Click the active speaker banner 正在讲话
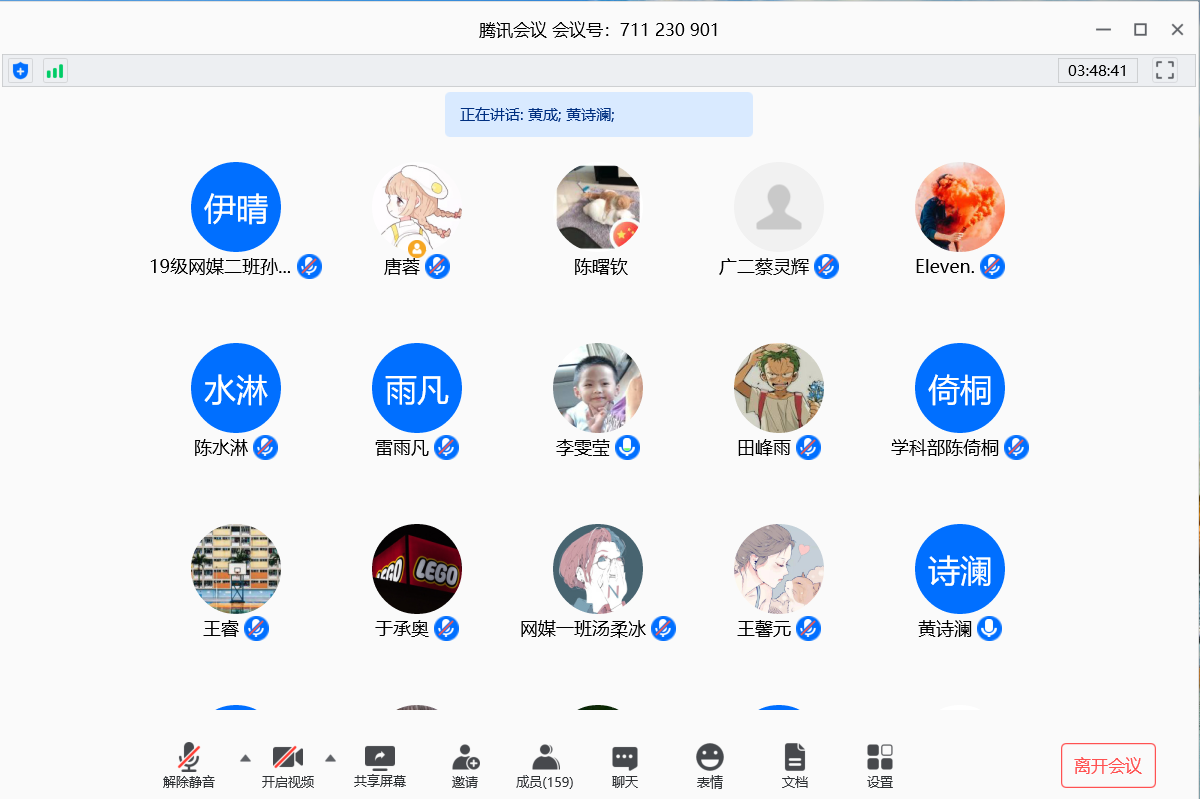 598,115
